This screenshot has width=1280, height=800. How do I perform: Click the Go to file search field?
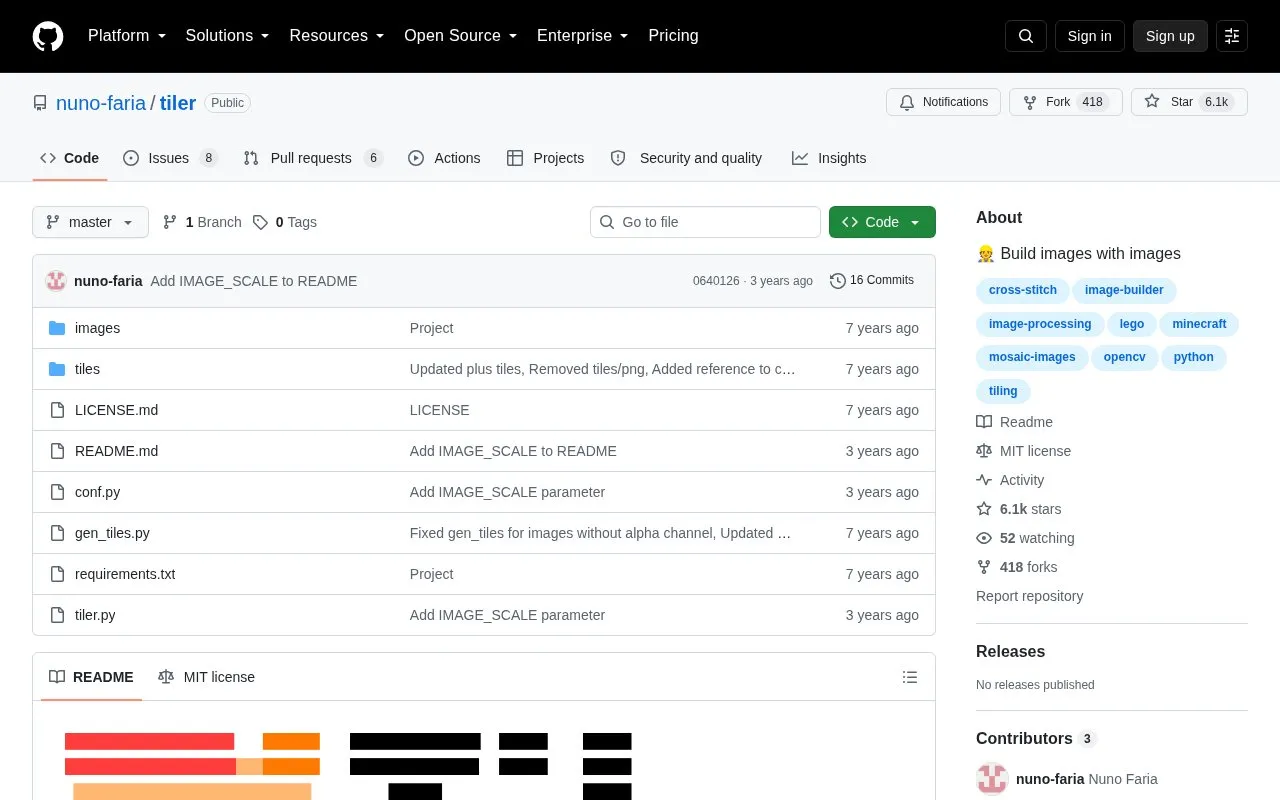pos(705,222)
